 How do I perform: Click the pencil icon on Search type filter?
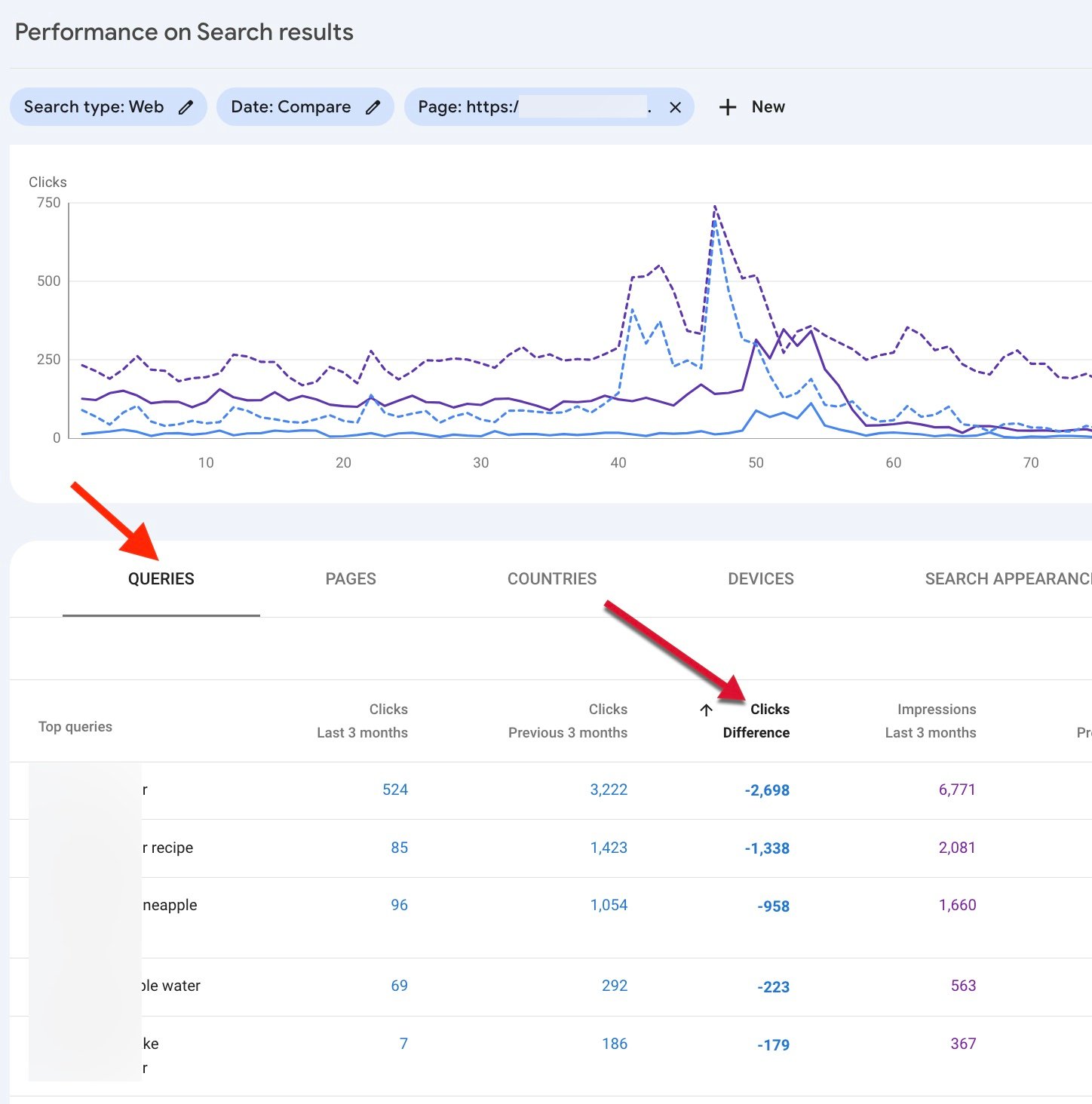coord(186,107)
